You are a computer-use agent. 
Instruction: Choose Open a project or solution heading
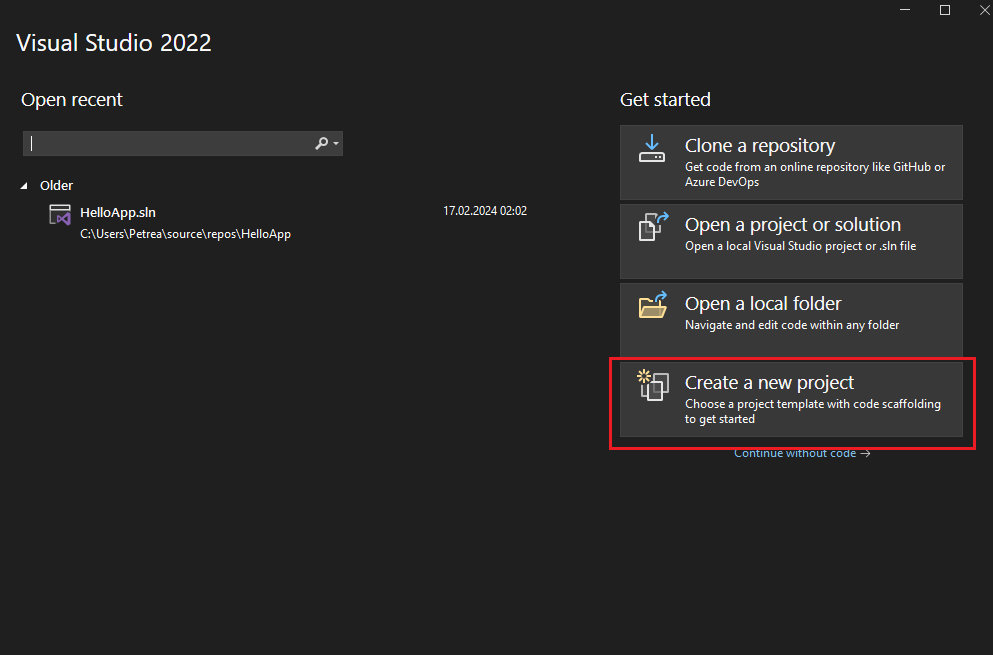[x=792, y=224]
